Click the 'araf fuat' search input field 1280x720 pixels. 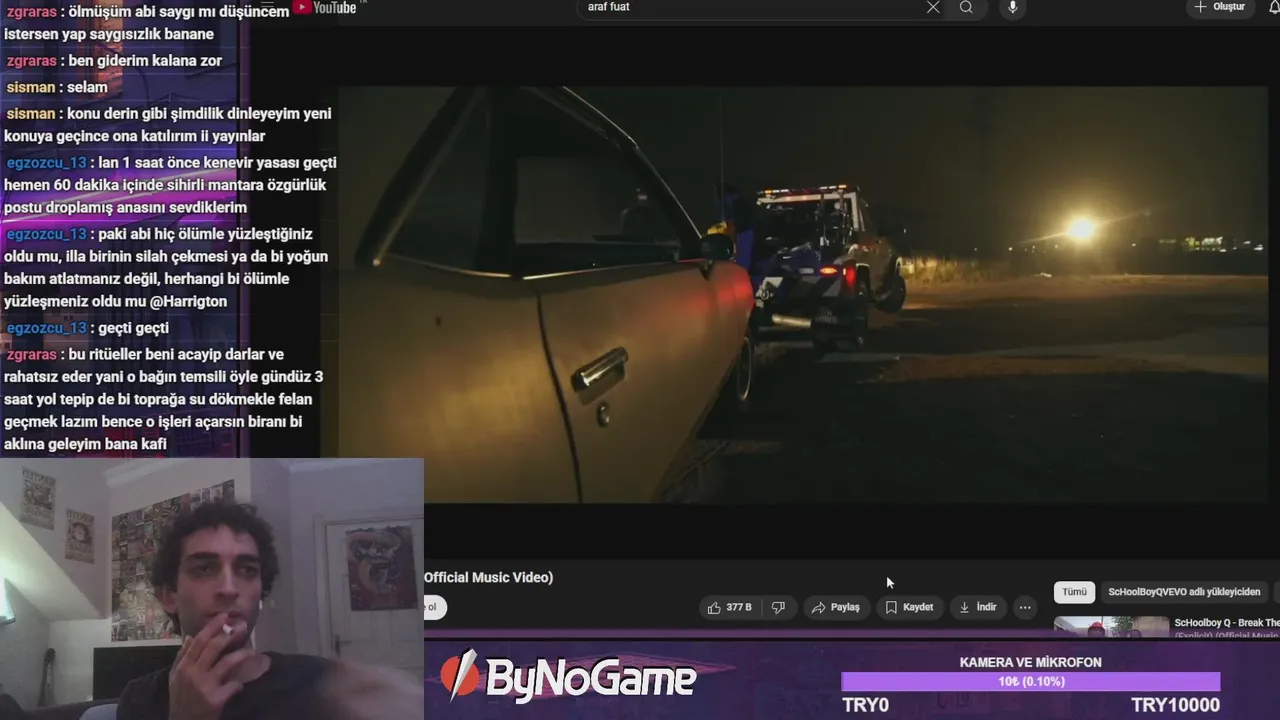pos(750,7)
